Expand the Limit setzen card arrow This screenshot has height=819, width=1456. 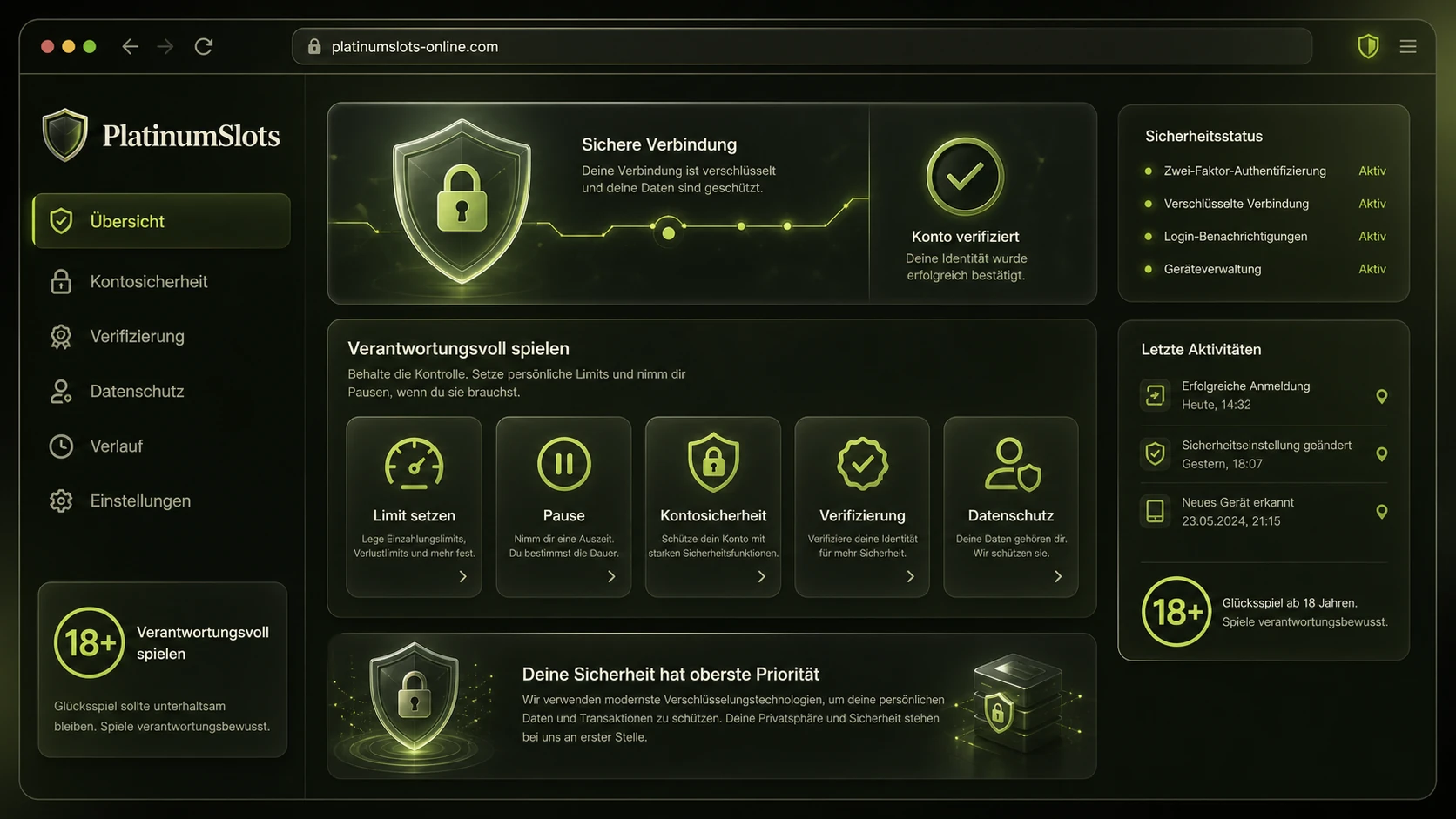pos(462,576)
